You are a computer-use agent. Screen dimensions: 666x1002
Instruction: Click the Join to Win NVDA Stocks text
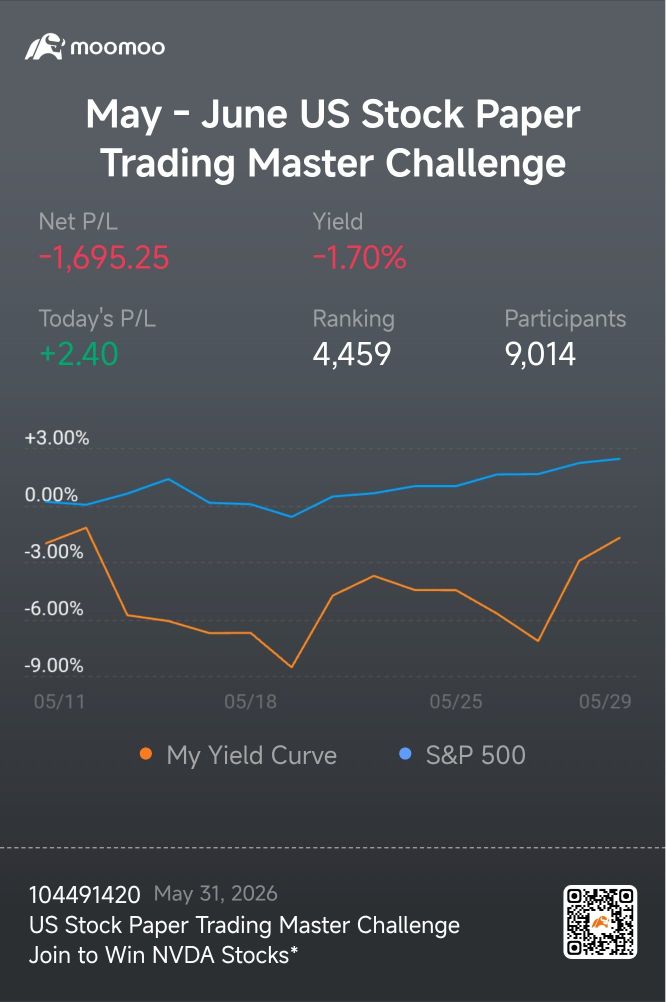click(163, 955)
